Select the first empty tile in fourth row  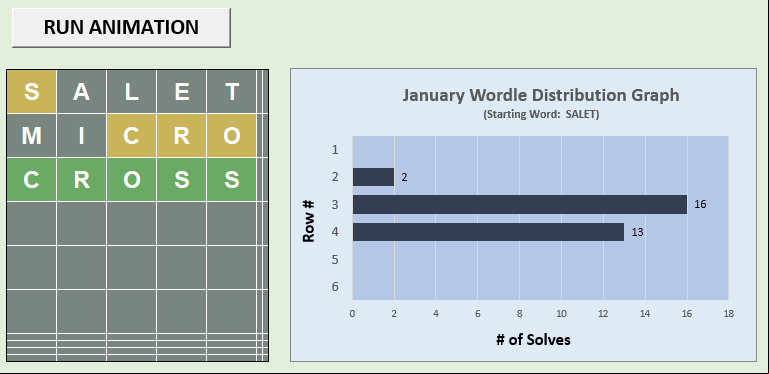click(x=31, y=224)
